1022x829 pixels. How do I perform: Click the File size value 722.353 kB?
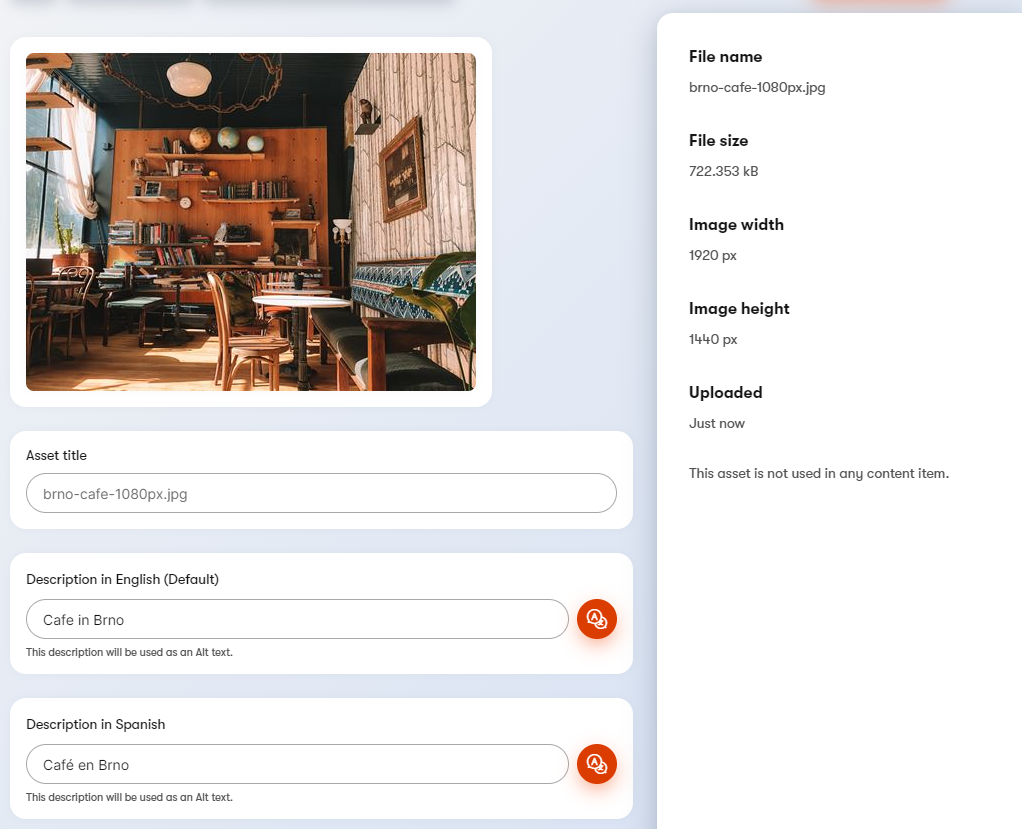[722, 171]
